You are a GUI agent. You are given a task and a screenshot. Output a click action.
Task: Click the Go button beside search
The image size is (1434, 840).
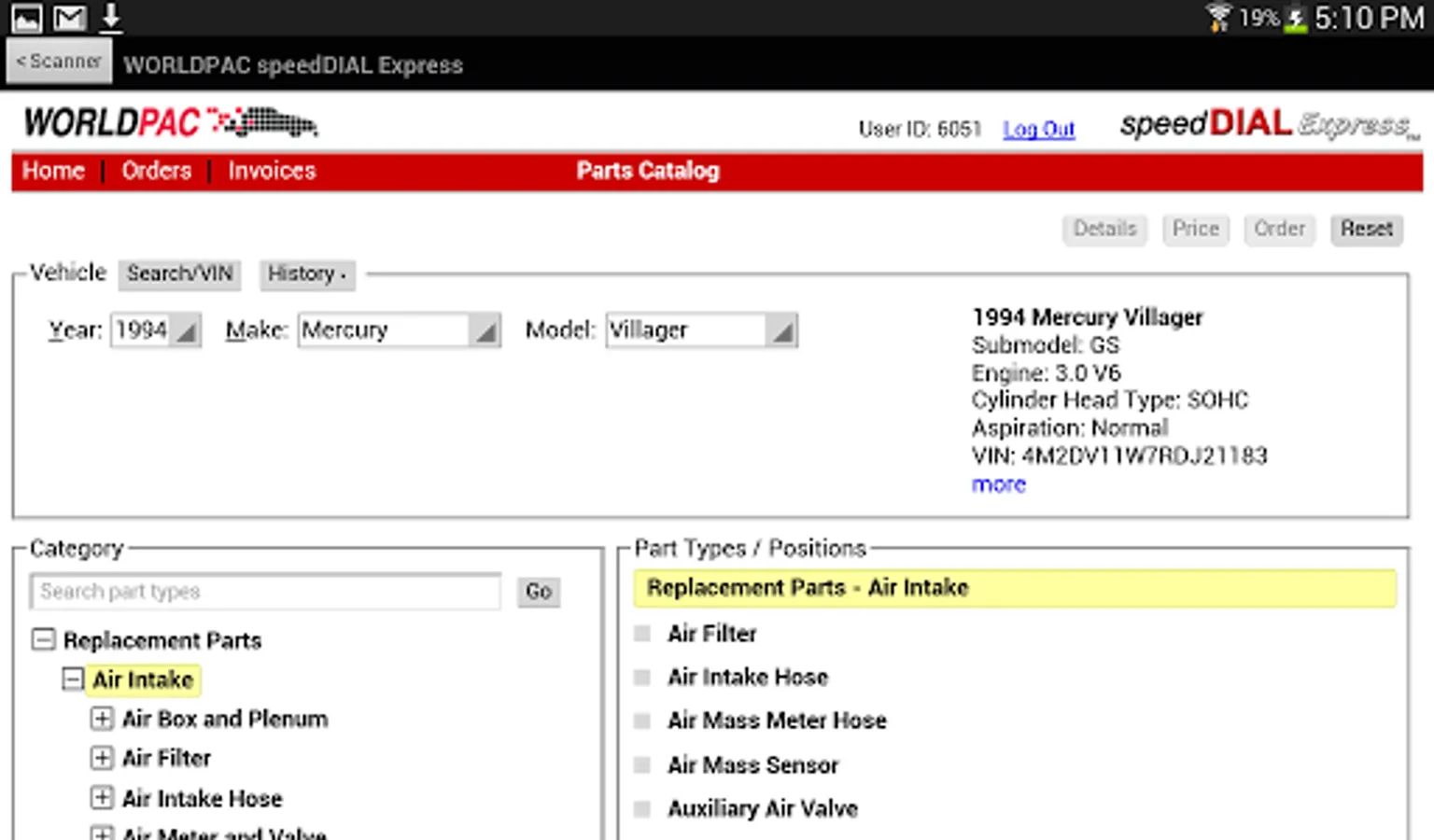tap(539, 592)
